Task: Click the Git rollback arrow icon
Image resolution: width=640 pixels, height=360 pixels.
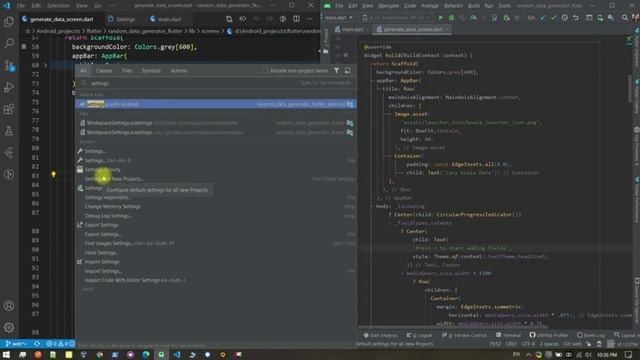Action: click(x=576, y=18)
